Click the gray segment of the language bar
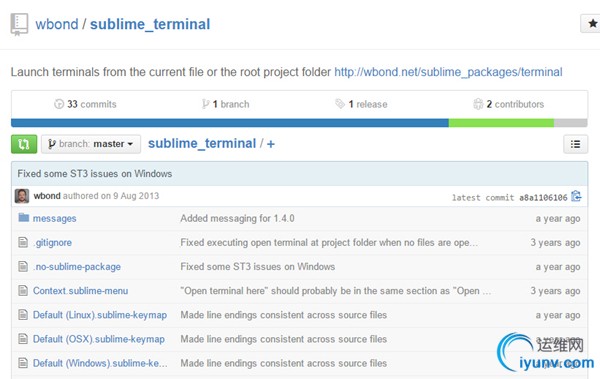This screenshot has height=379, width=600. point(571,123)
